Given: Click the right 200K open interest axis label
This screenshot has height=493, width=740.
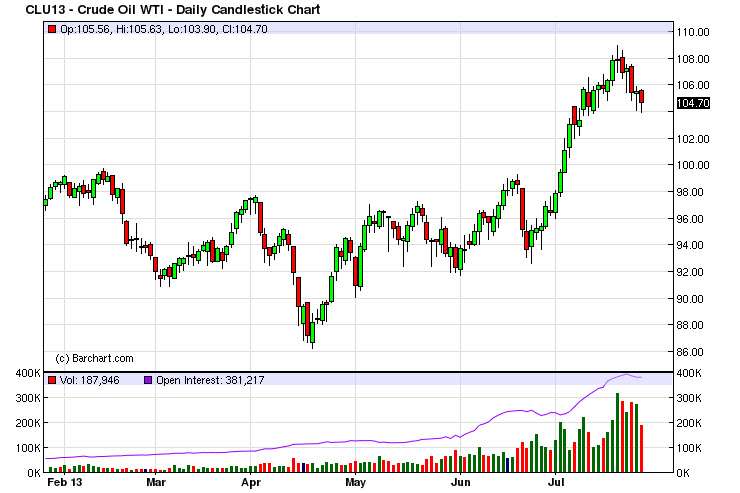Looking at the screenshot, I should click(x=689, y=423).
